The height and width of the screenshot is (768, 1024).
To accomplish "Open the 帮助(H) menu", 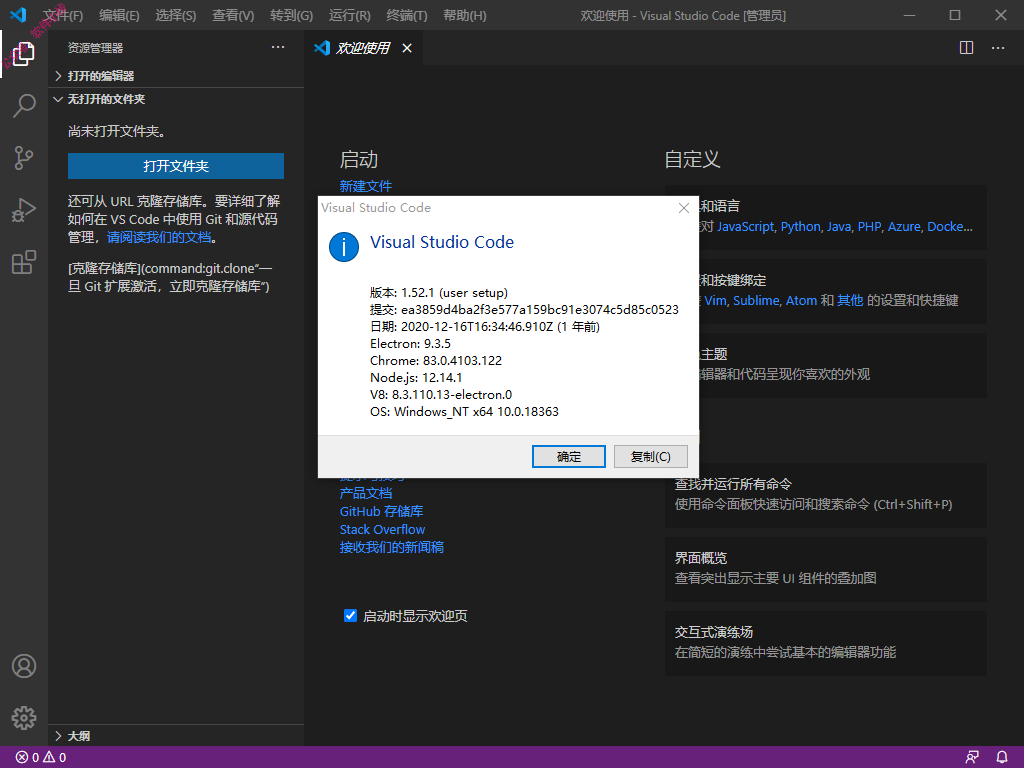I will [464, 15].
